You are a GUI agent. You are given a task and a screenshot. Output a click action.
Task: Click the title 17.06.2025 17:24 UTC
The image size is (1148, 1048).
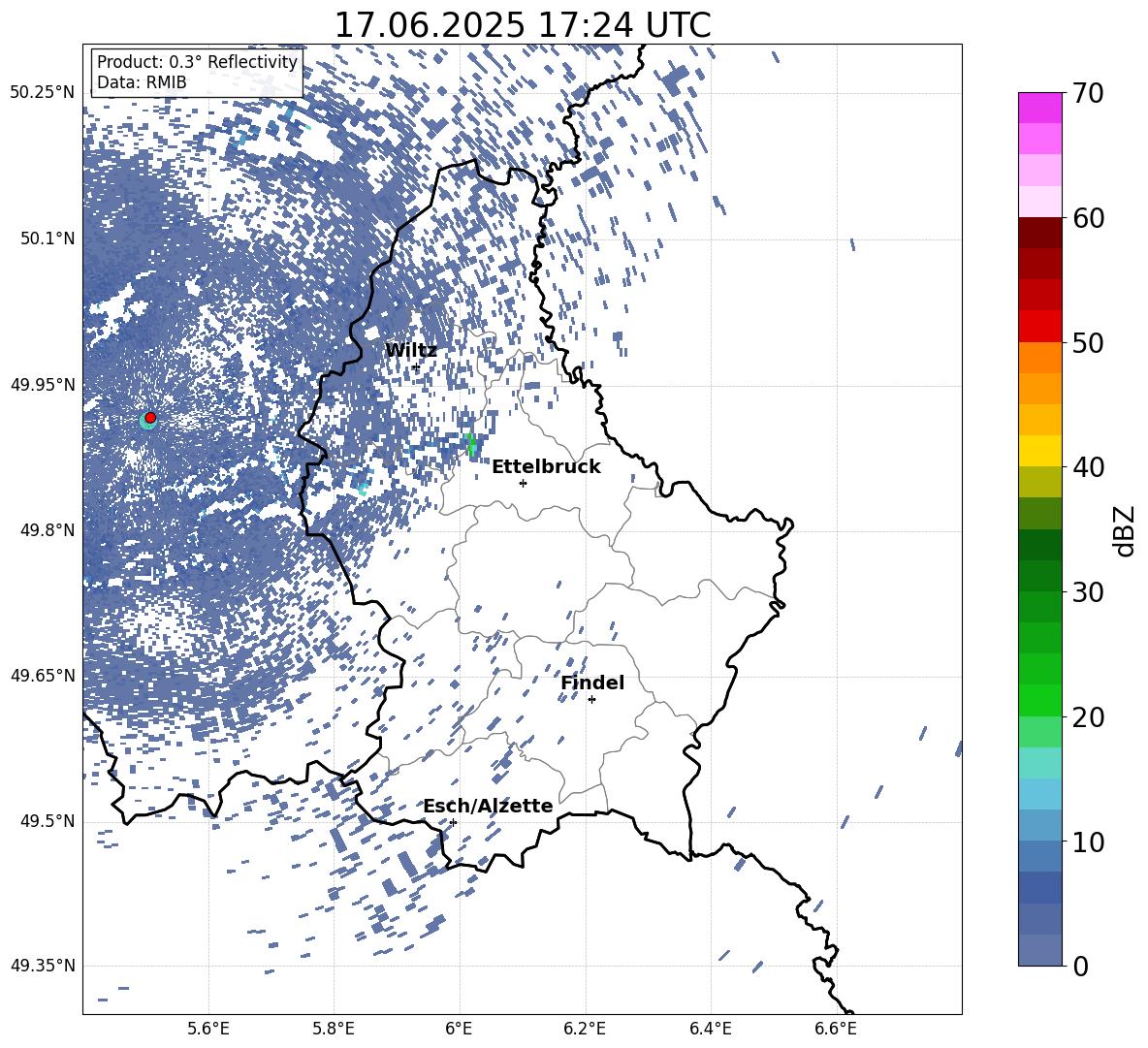pyautogui.click(x=523, y=25)
